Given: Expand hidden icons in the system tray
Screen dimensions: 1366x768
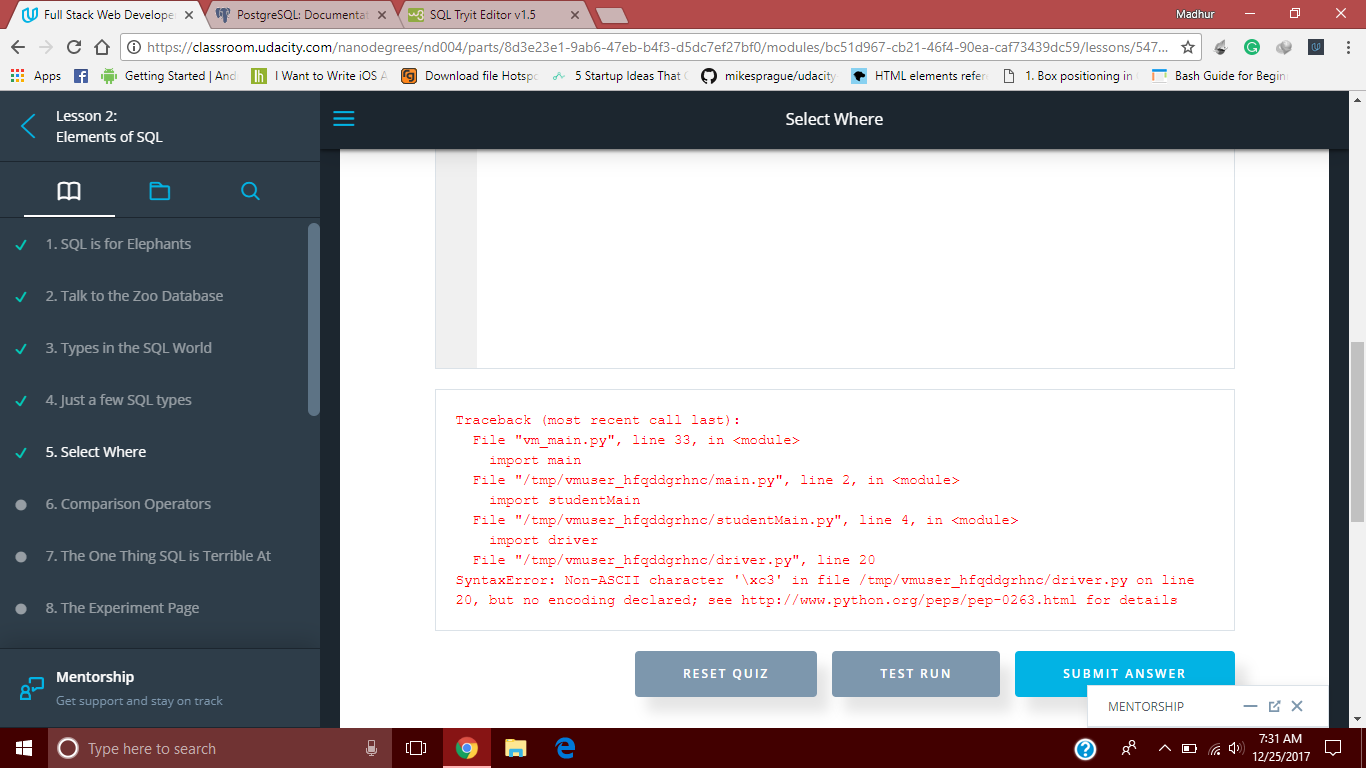Looking at the screenshot, I should [1163, 747].
